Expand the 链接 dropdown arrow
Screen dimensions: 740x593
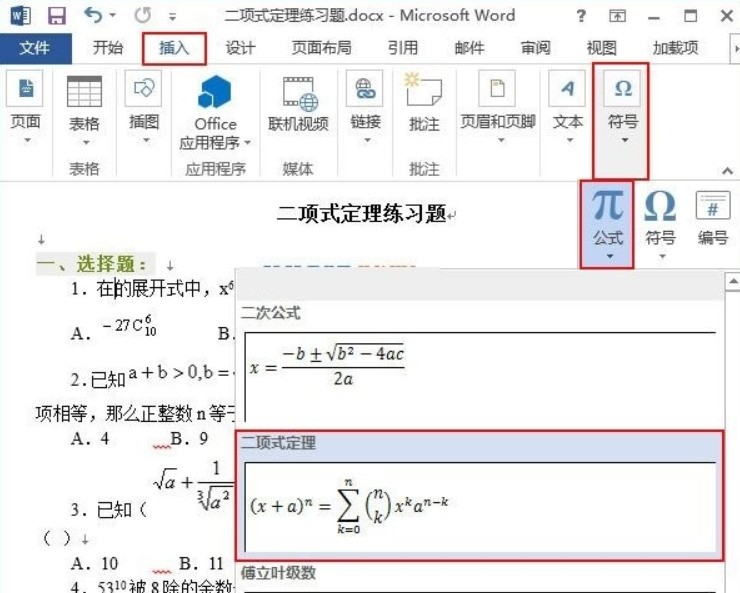coord(367,140)
